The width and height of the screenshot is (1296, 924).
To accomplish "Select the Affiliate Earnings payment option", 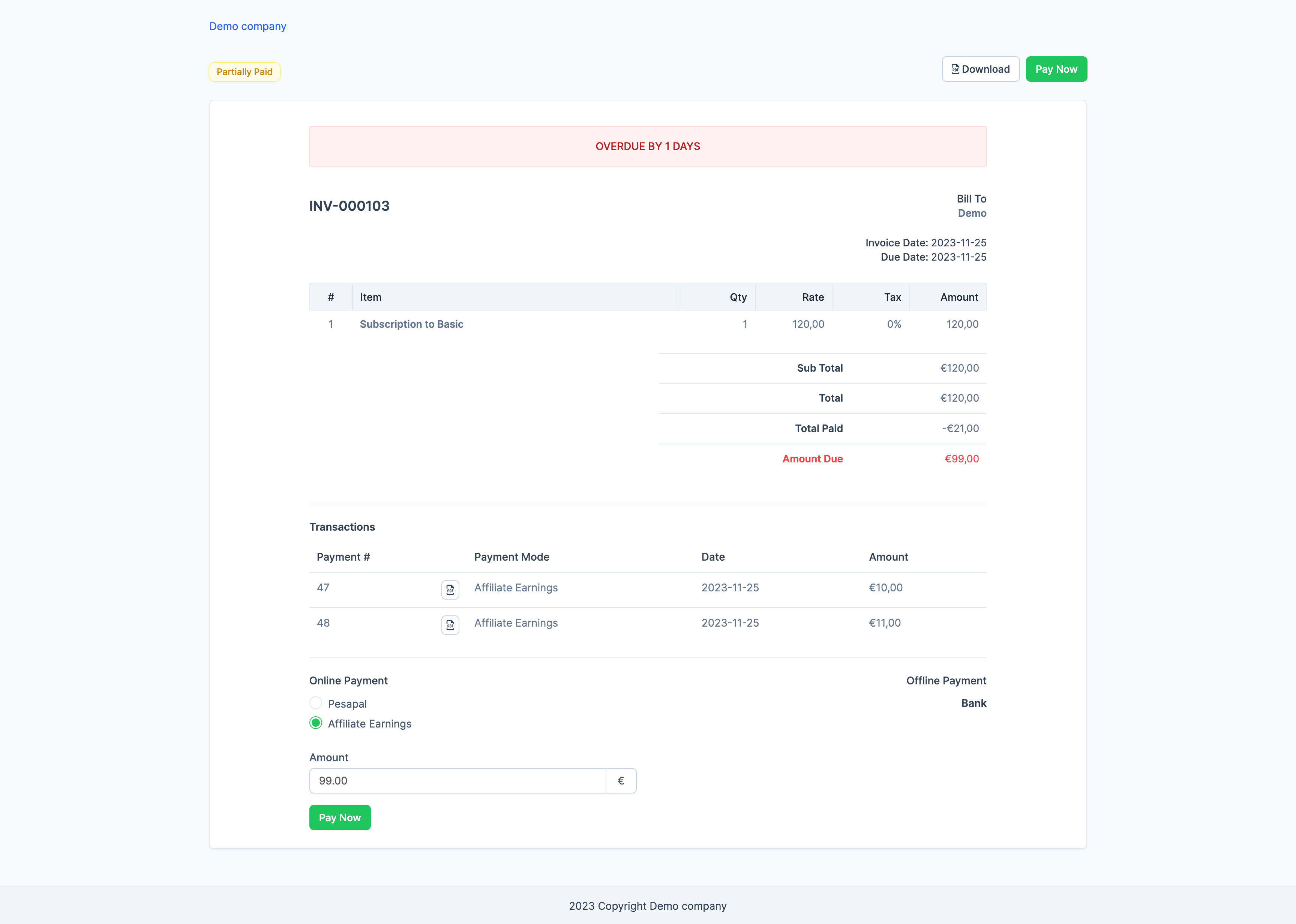I will (316, 723).
